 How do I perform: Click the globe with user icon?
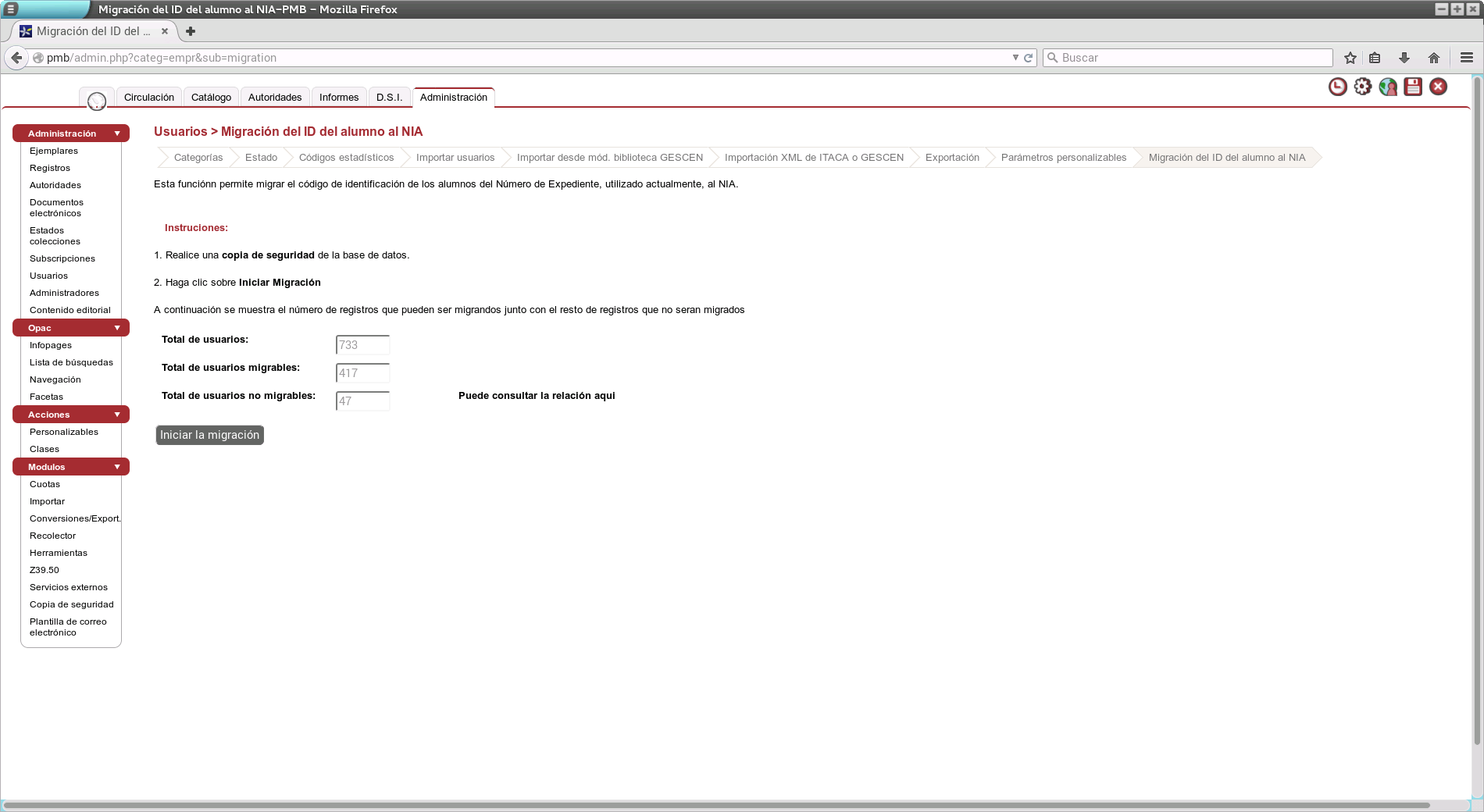pyautogui.click(x=1388, y=87)
